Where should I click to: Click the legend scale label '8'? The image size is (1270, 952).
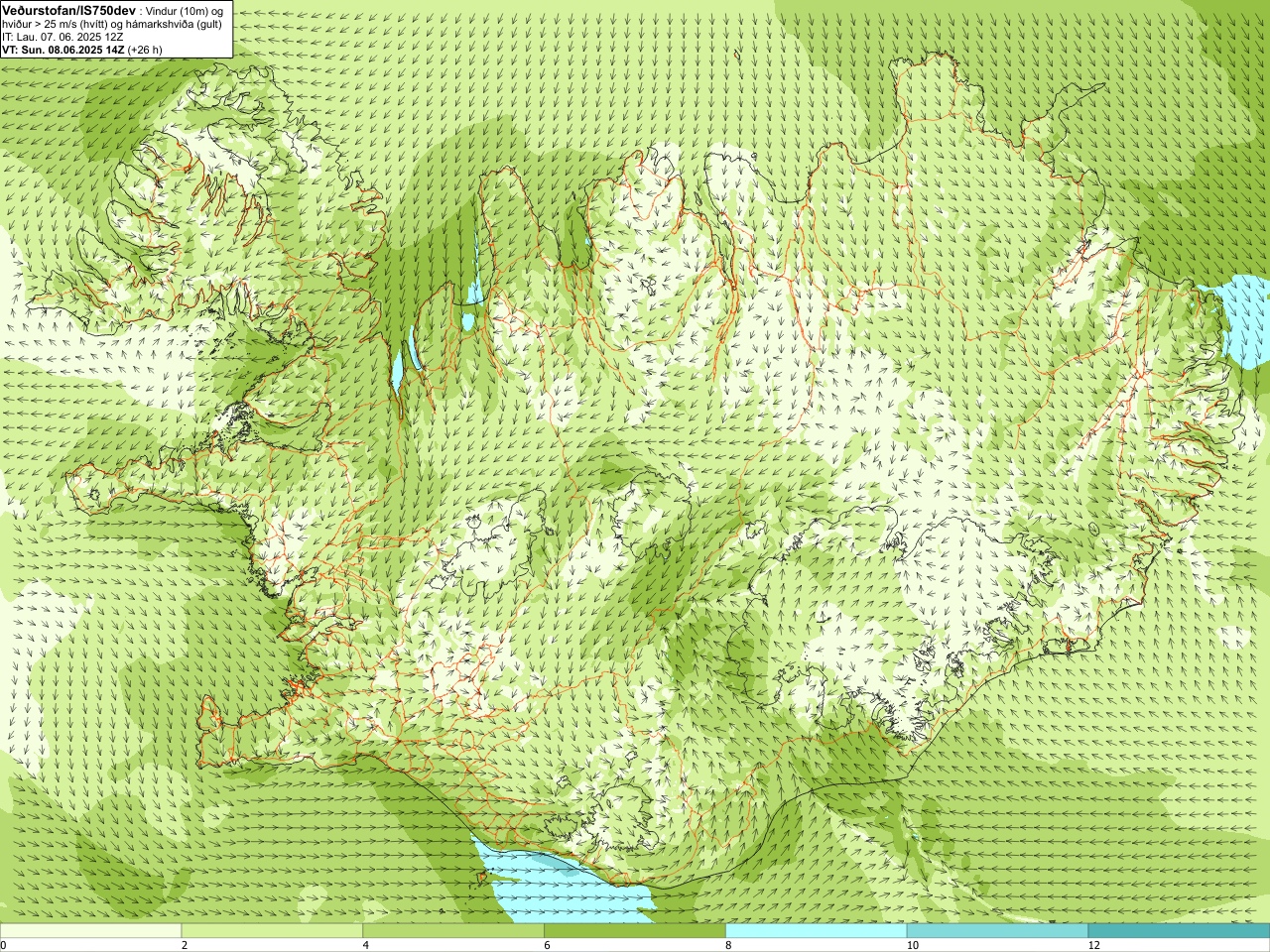pyautogui.click(x=728, y=945)
